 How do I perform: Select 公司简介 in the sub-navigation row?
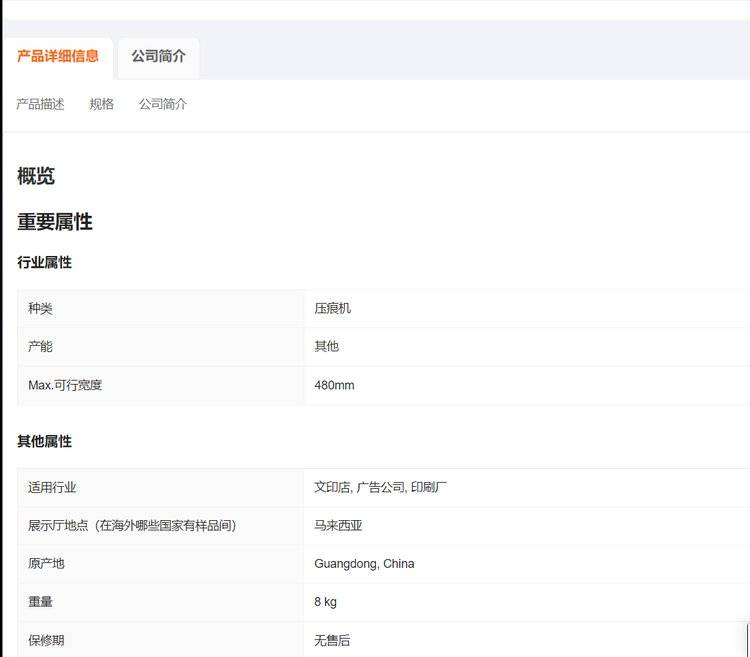(162, 104)
